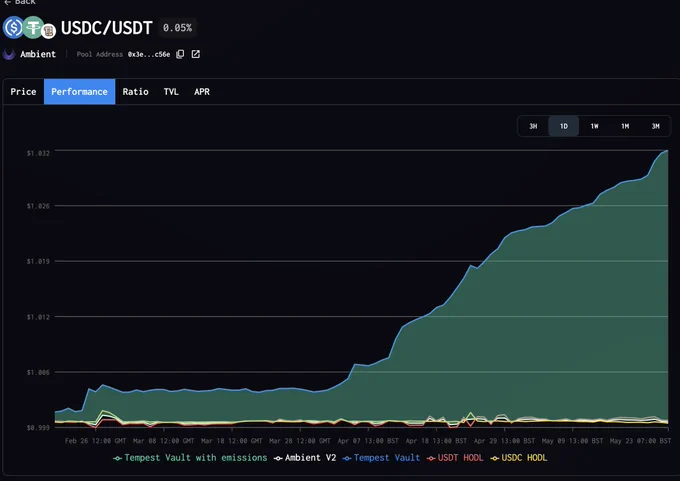
Task: Switch to the Price tab
Action: pos(23,92)
